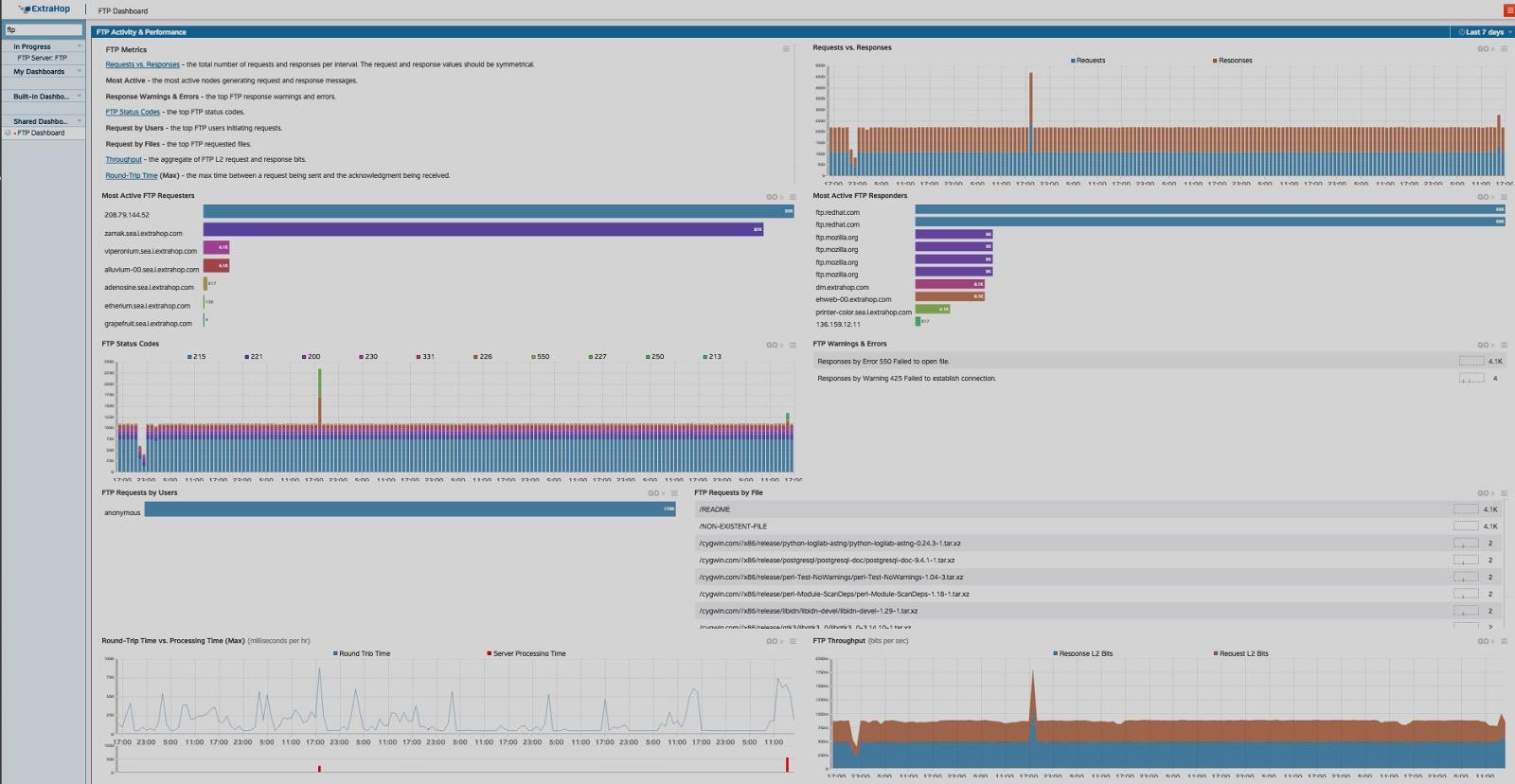Toggle Round Trip Time legend entry
The image size is (1515, 784).
coord(362,653)
